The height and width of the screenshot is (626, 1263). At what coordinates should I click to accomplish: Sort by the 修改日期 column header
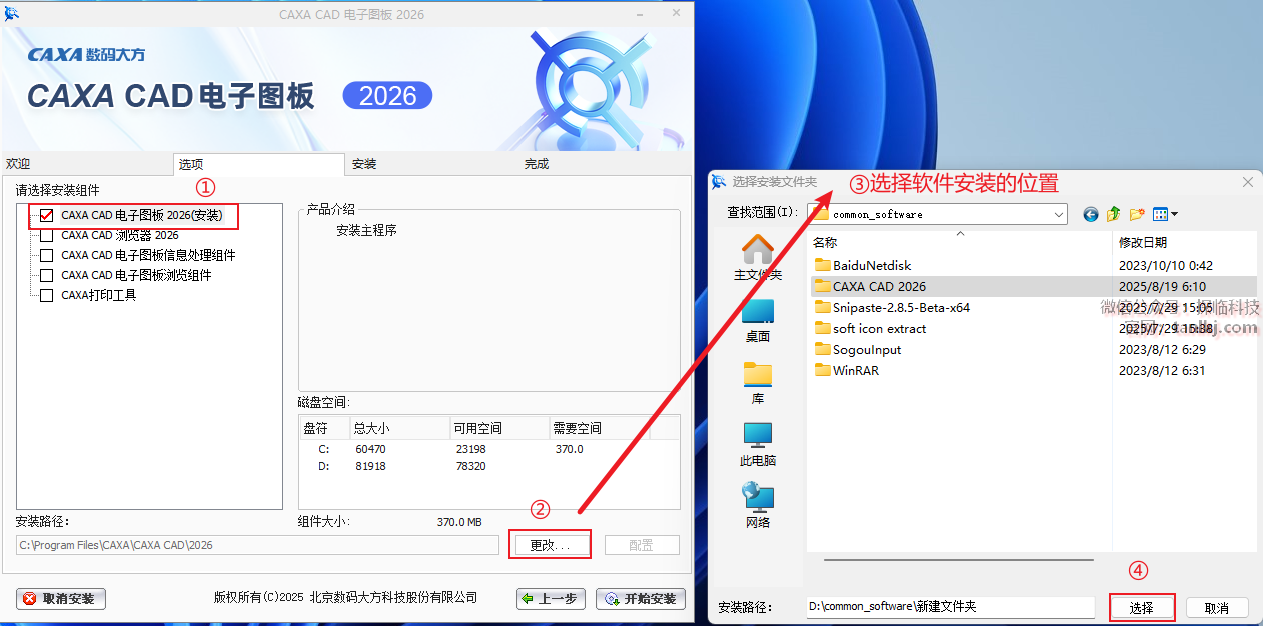pos(1142,243)
